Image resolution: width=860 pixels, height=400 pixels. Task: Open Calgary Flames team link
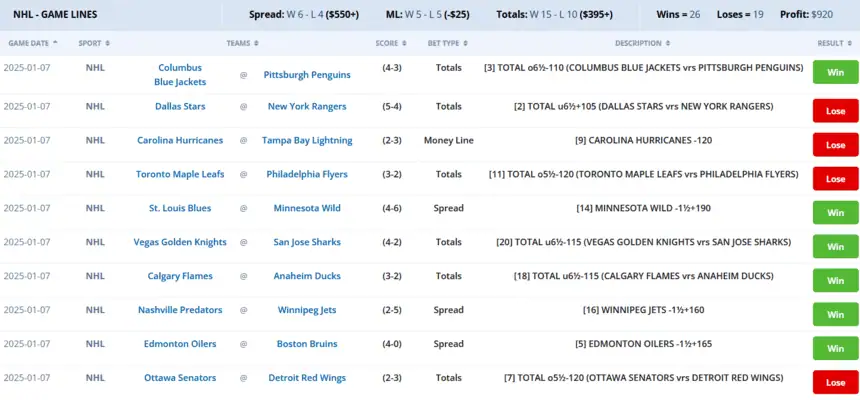point(180,277)
